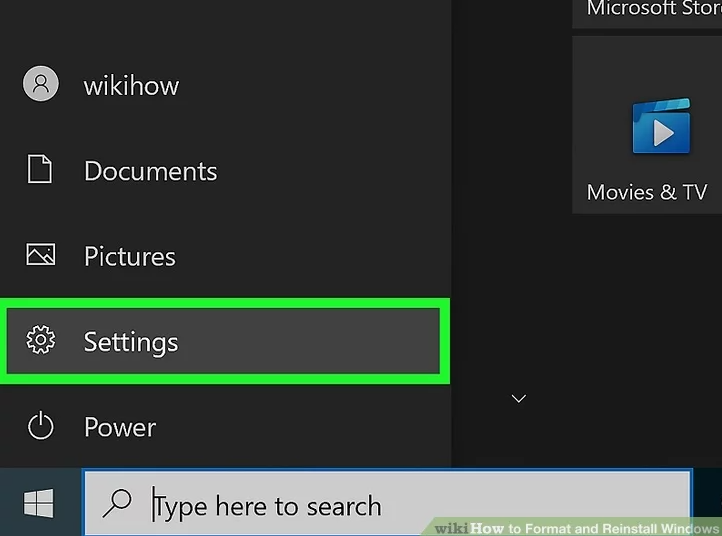Click the Windows Start logo button
This screenshot has width=722, height=536.
(39, 504)
